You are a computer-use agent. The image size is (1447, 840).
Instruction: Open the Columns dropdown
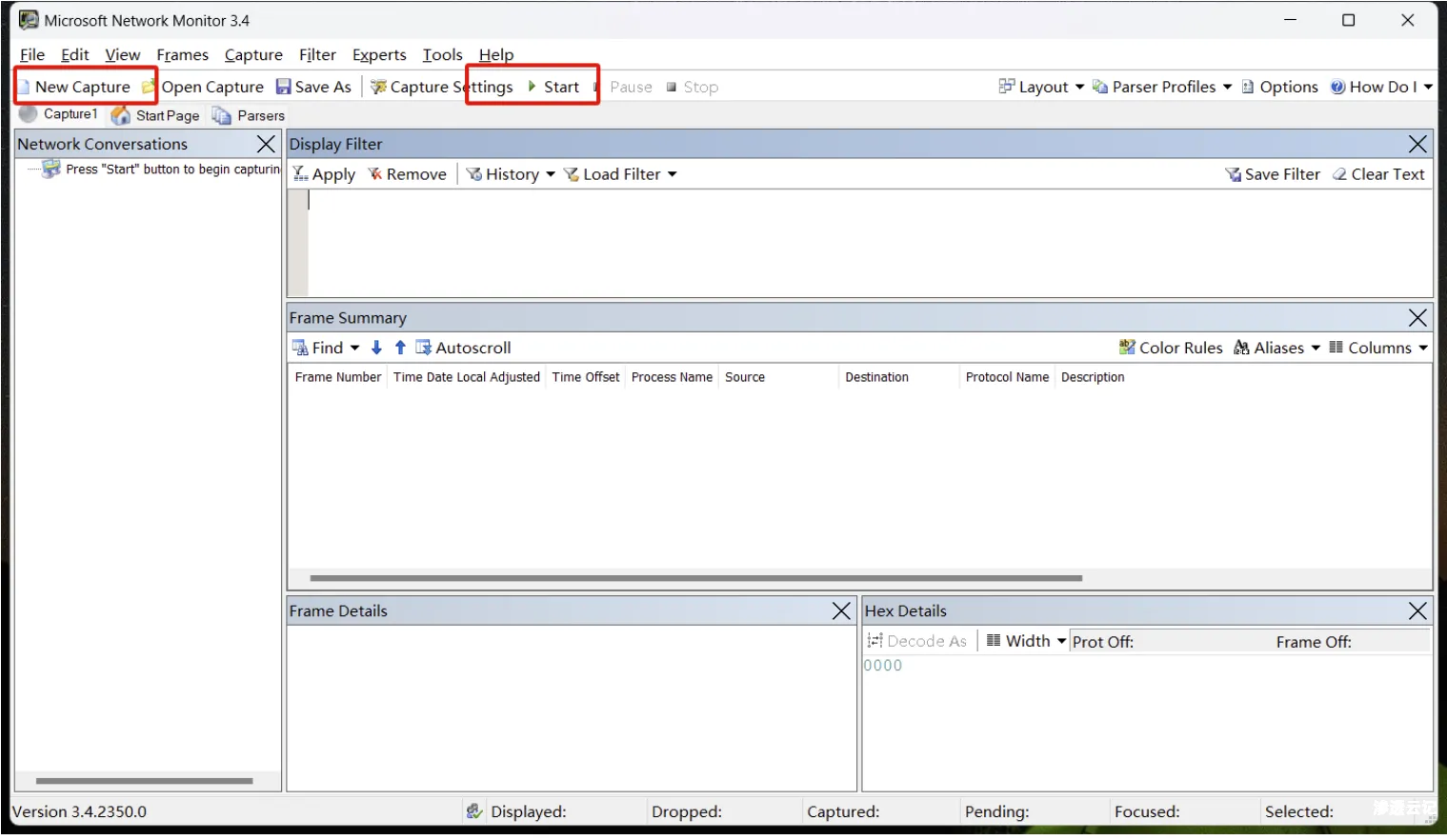[x=1378, y=348]
